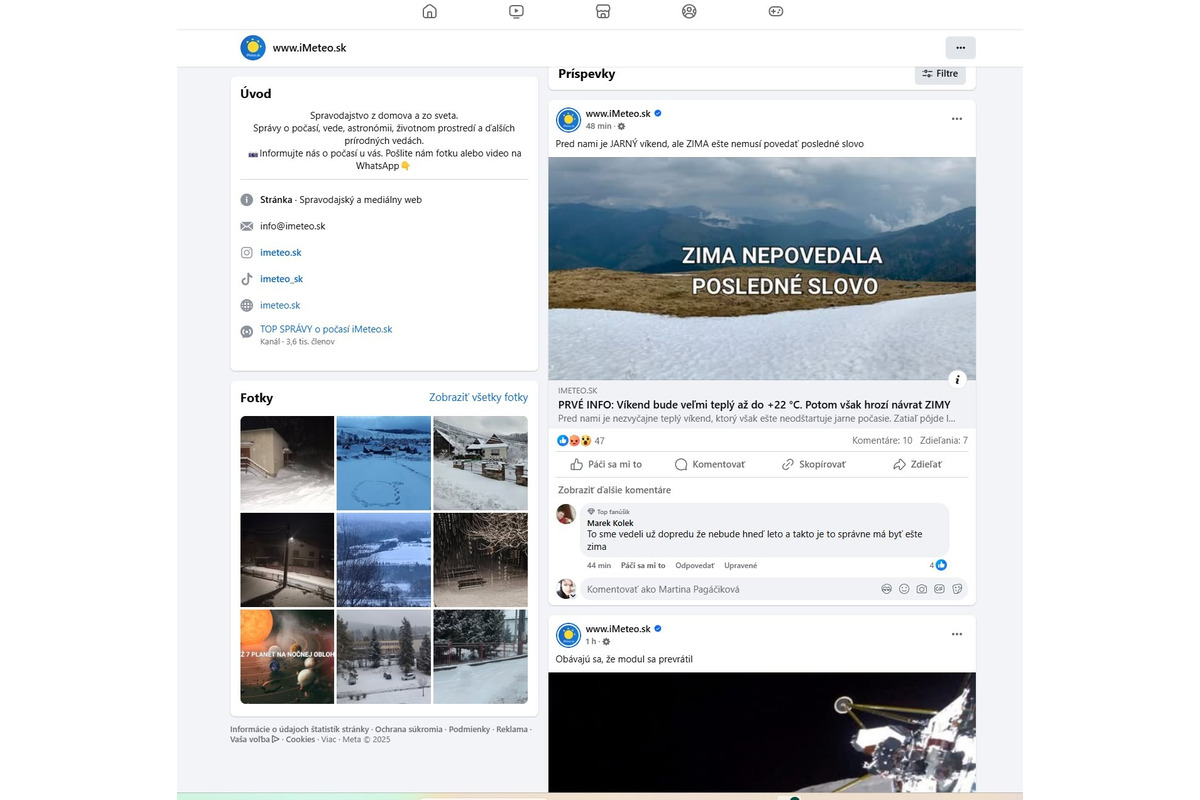Open the 4 likes reaction on the comment

click(x=938, y=565)
